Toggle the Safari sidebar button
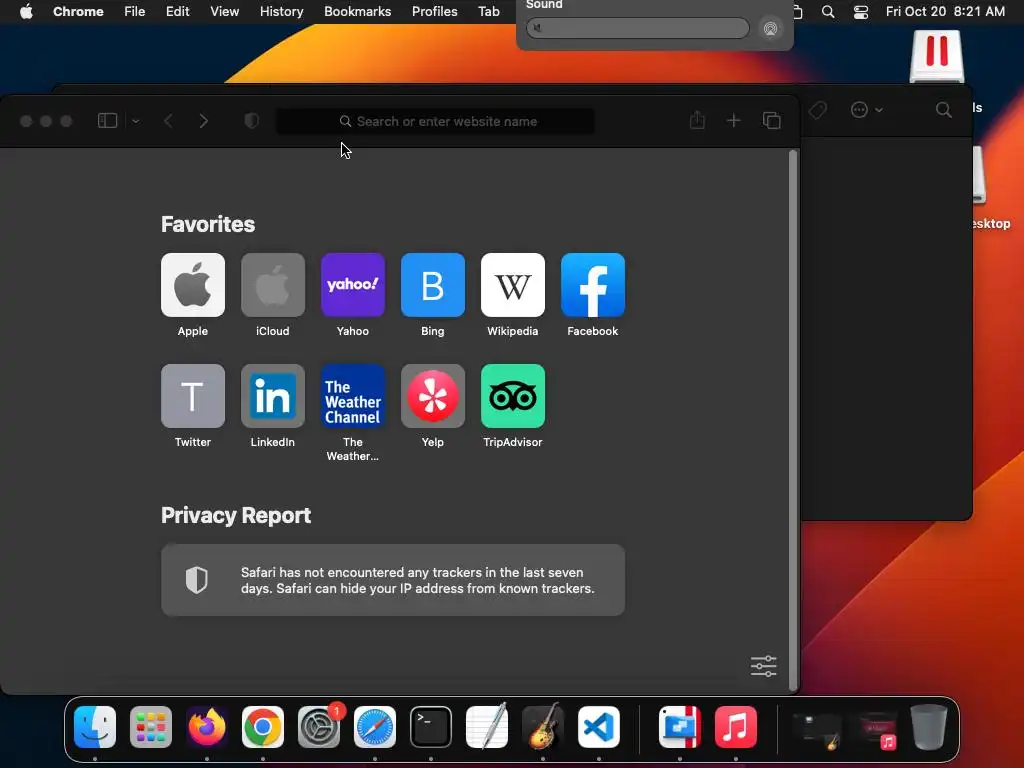 (107, 121)
